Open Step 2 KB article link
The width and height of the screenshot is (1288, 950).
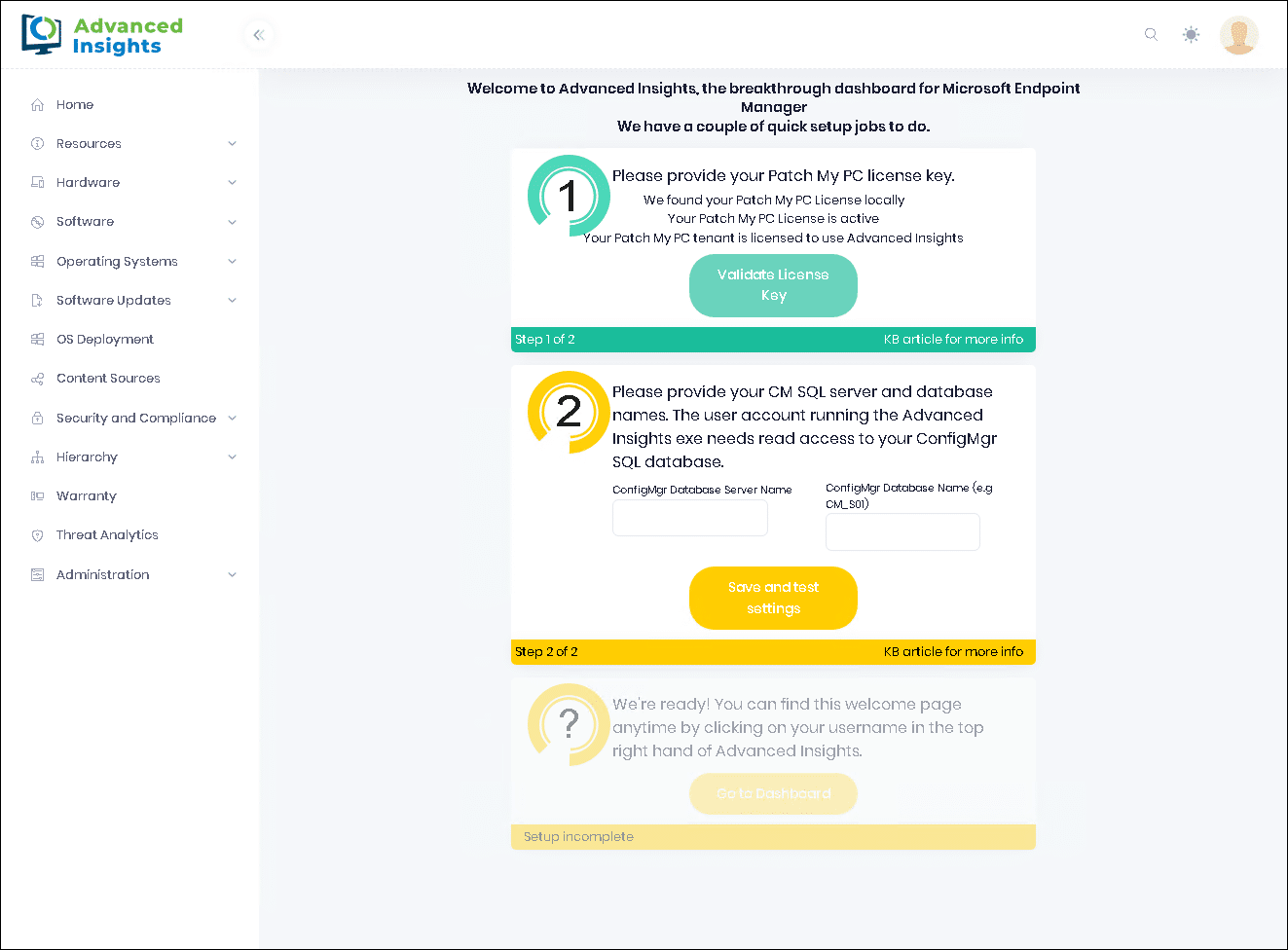point(953,652)
